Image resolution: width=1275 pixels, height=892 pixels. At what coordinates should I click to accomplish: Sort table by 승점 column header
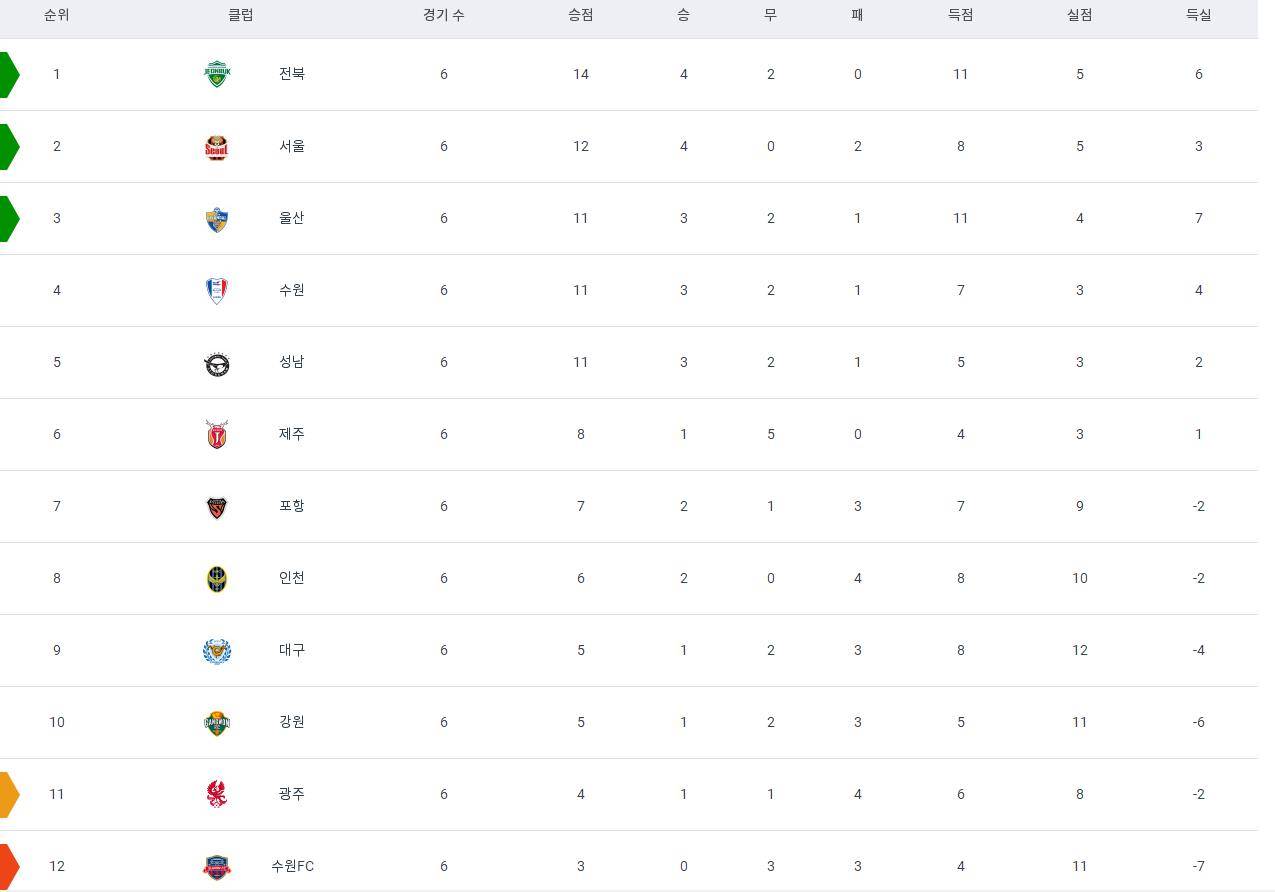coord(580,15)
